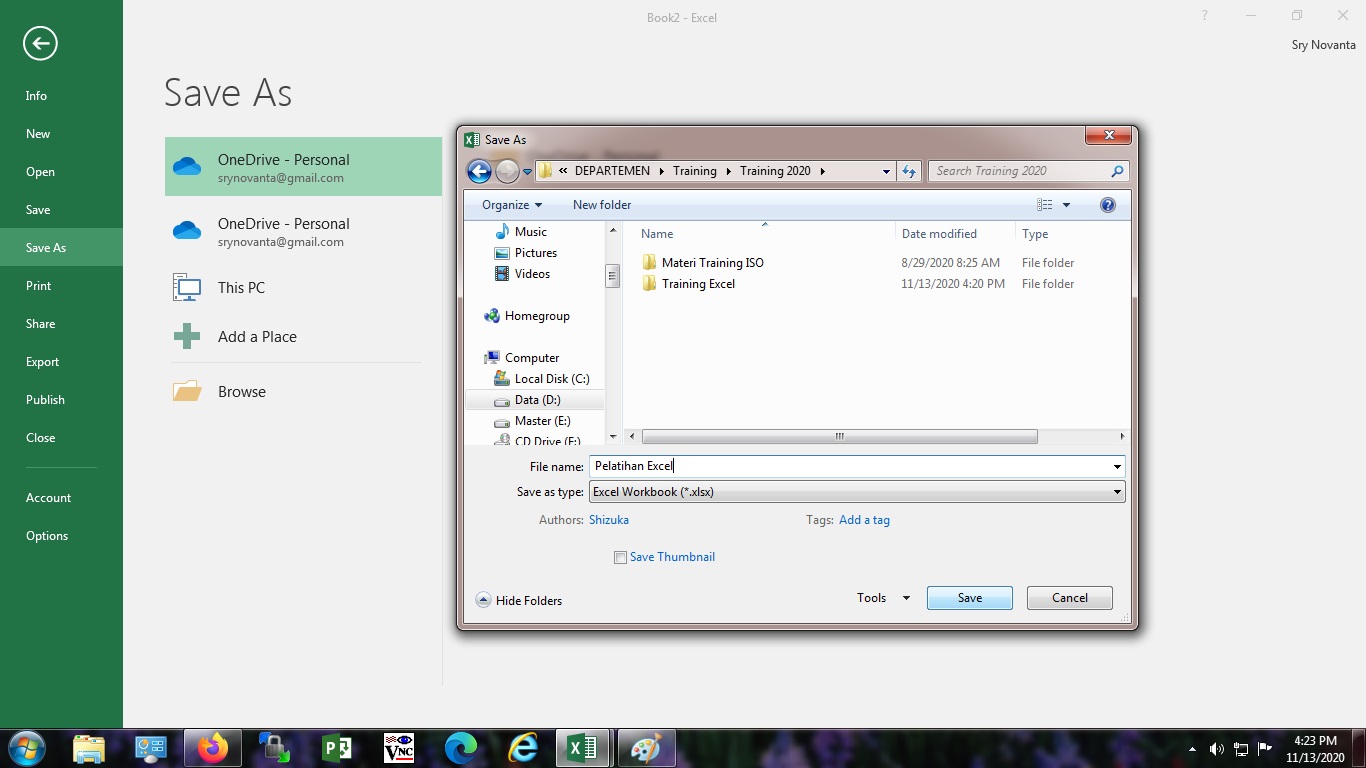Toggle the speaker volume control in the system tray
1366x768 pixels.
[1216, 747]
